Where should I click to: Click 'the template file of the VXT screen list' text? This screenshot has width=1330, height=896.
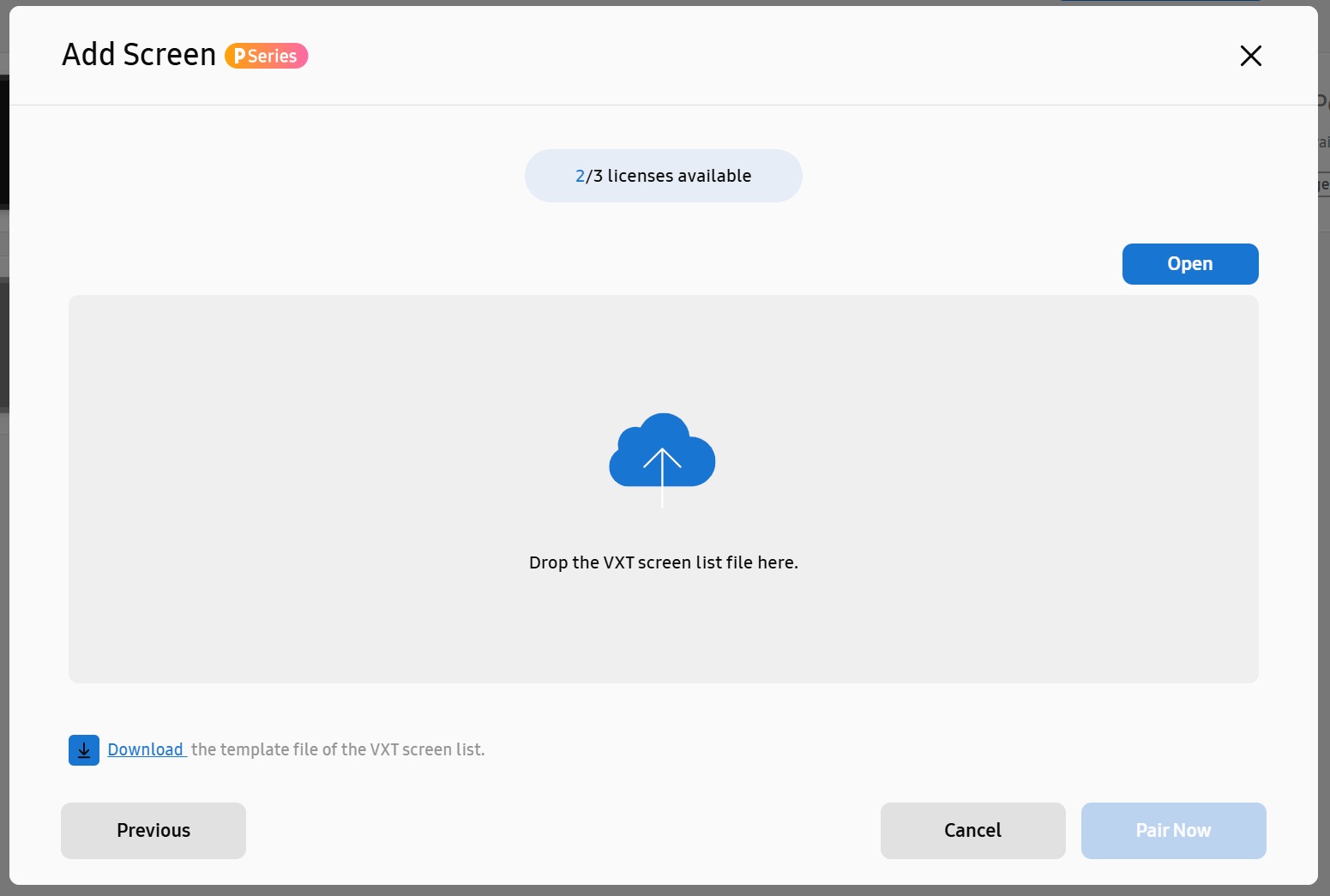point(338,749)
